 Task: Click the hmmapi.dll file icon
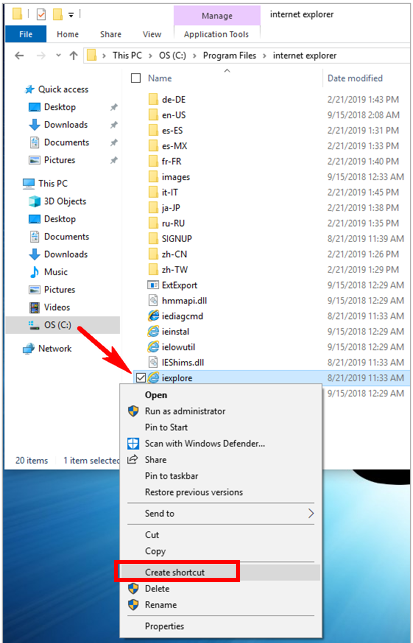click(153, 300)
